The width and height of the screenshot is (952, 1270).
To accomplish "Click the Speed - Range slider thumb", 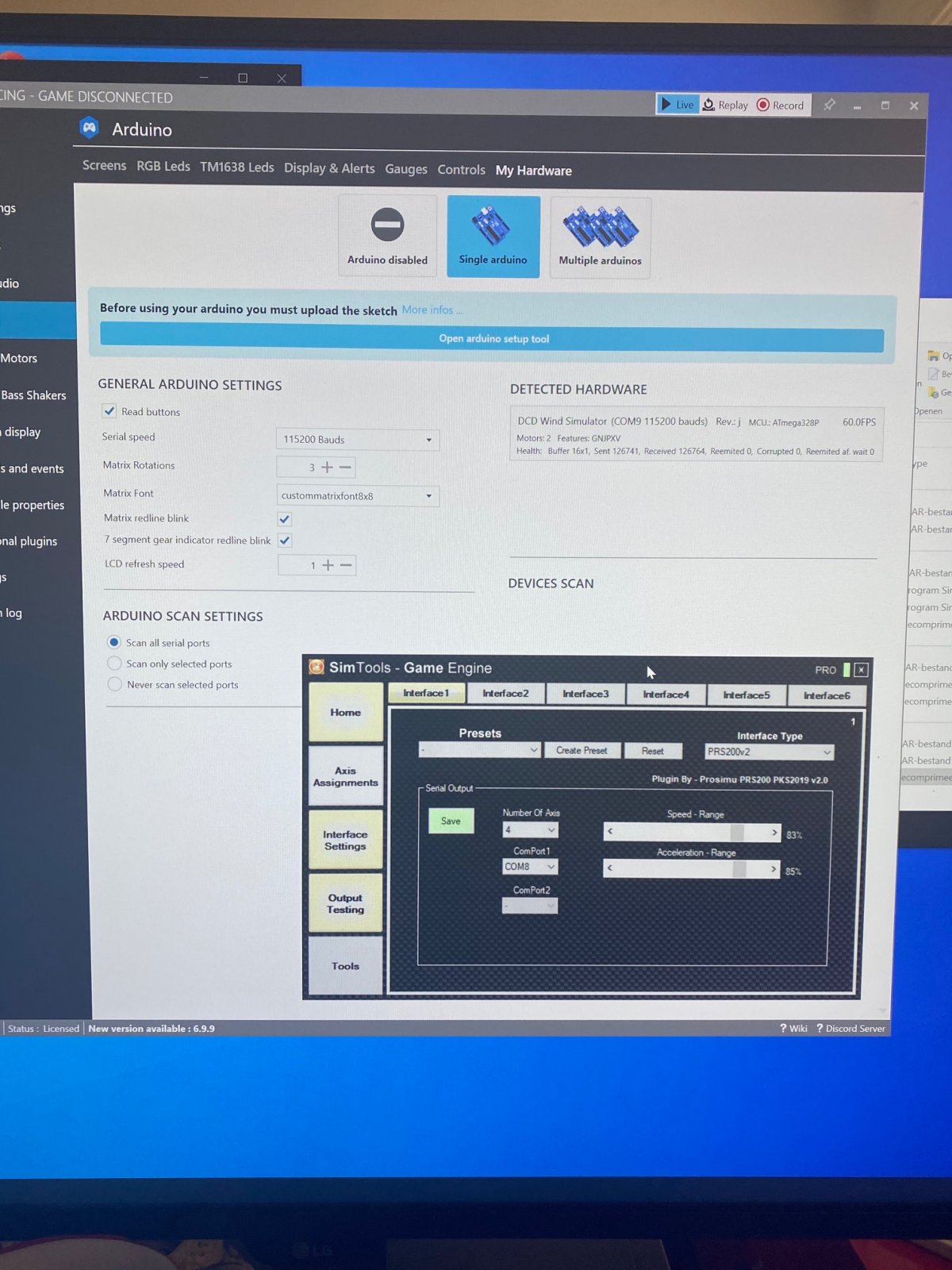I will click(x=737, y=832).
